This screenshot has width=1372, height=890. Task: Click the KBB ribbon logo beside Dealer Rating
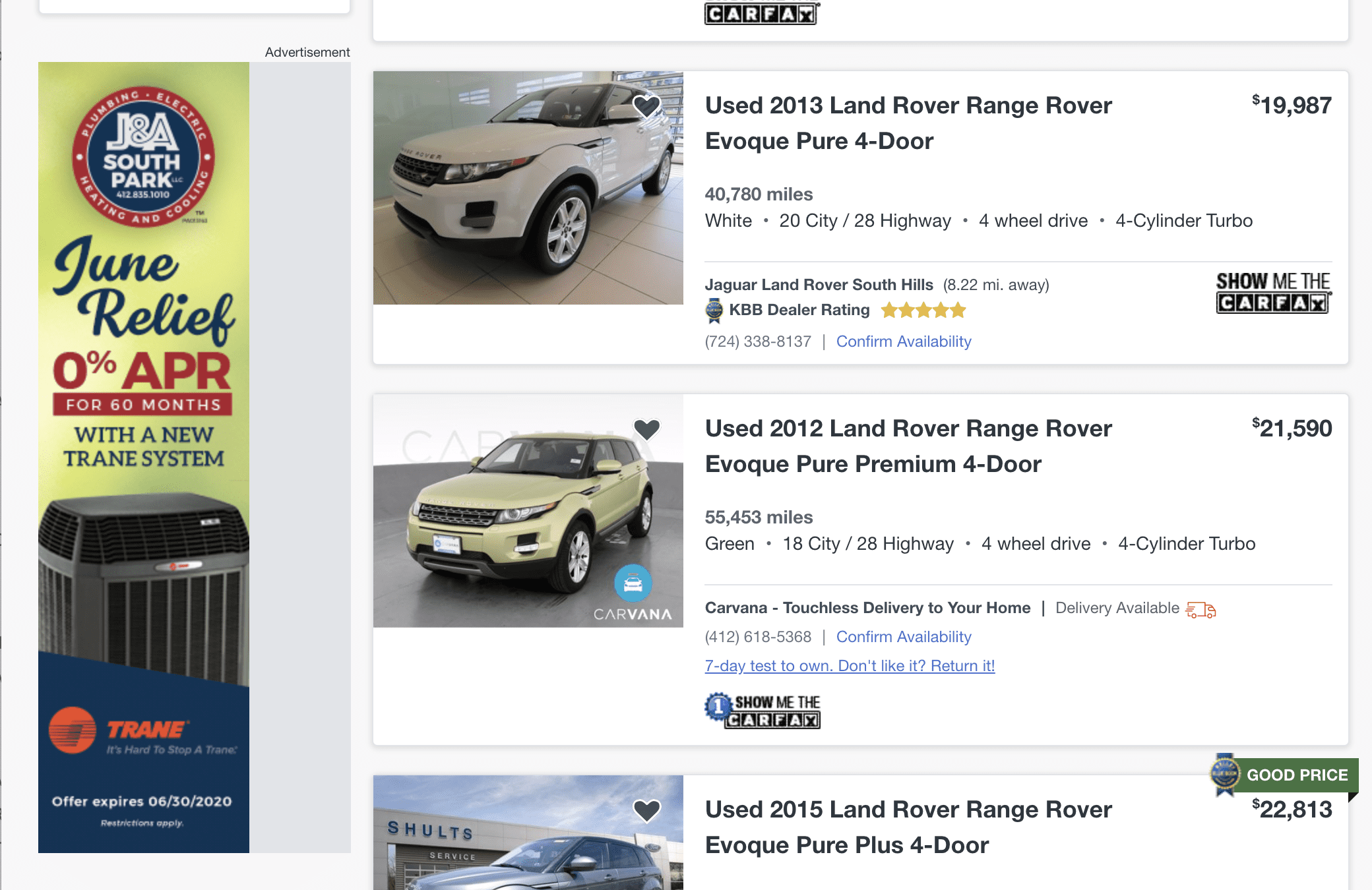(714, 311)
